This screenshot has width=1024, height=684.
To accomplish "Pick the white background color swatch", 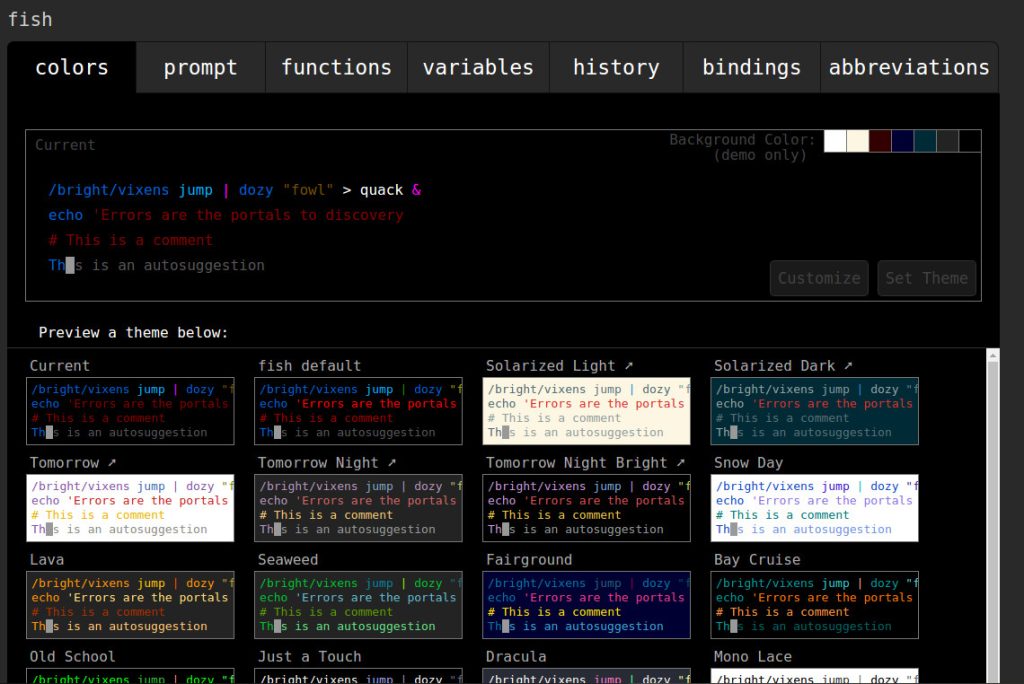I will click(835, 141).
